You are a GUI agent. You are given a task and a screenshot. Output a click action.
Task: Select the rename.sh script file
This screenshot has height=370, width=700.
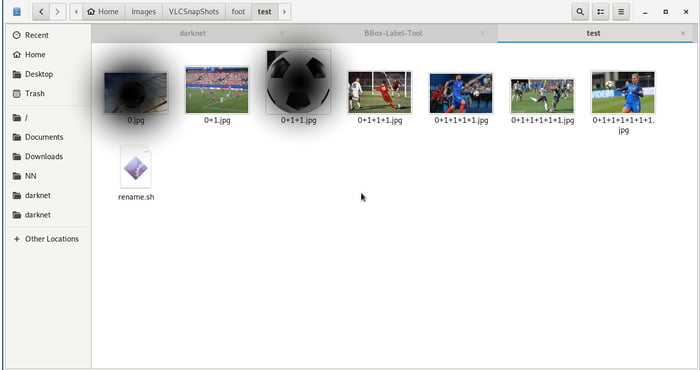click(136, 173)
